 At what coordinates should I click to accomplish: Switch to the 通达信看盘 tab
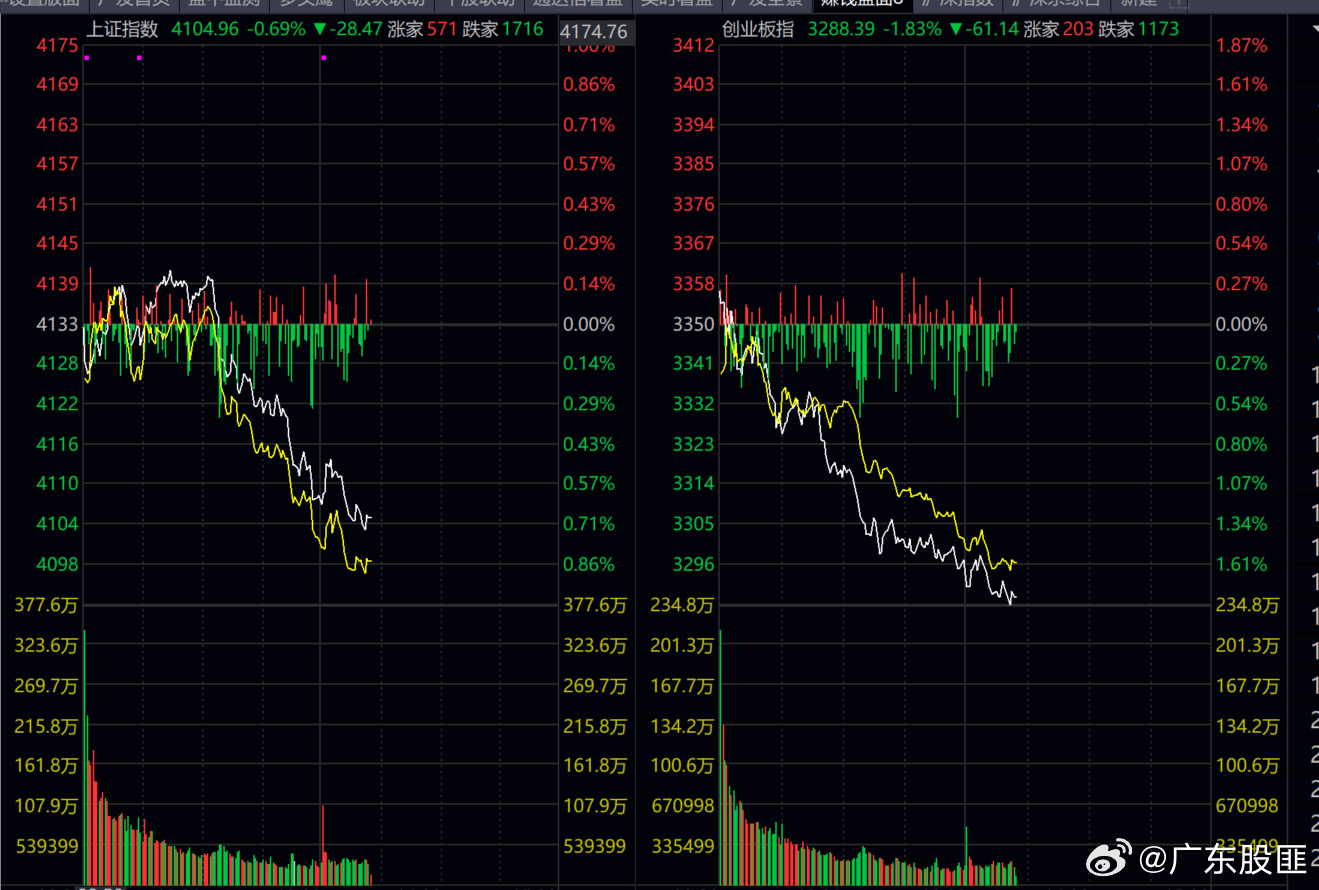pos(578,3)
